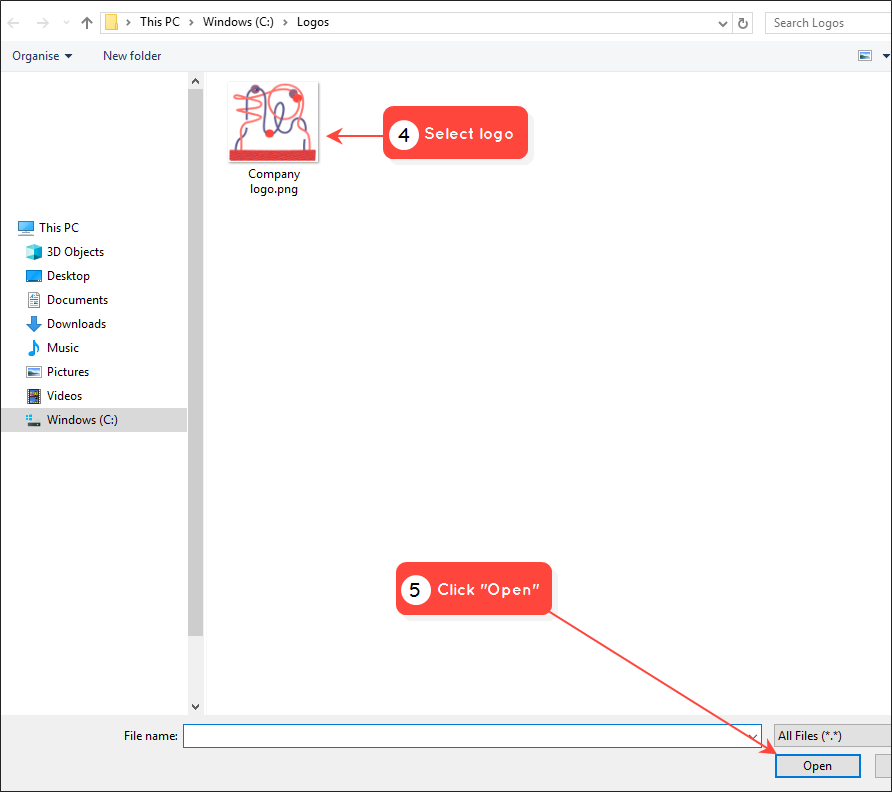Open the All Files (*.*) file type dropdown

(x=833, y=736)
